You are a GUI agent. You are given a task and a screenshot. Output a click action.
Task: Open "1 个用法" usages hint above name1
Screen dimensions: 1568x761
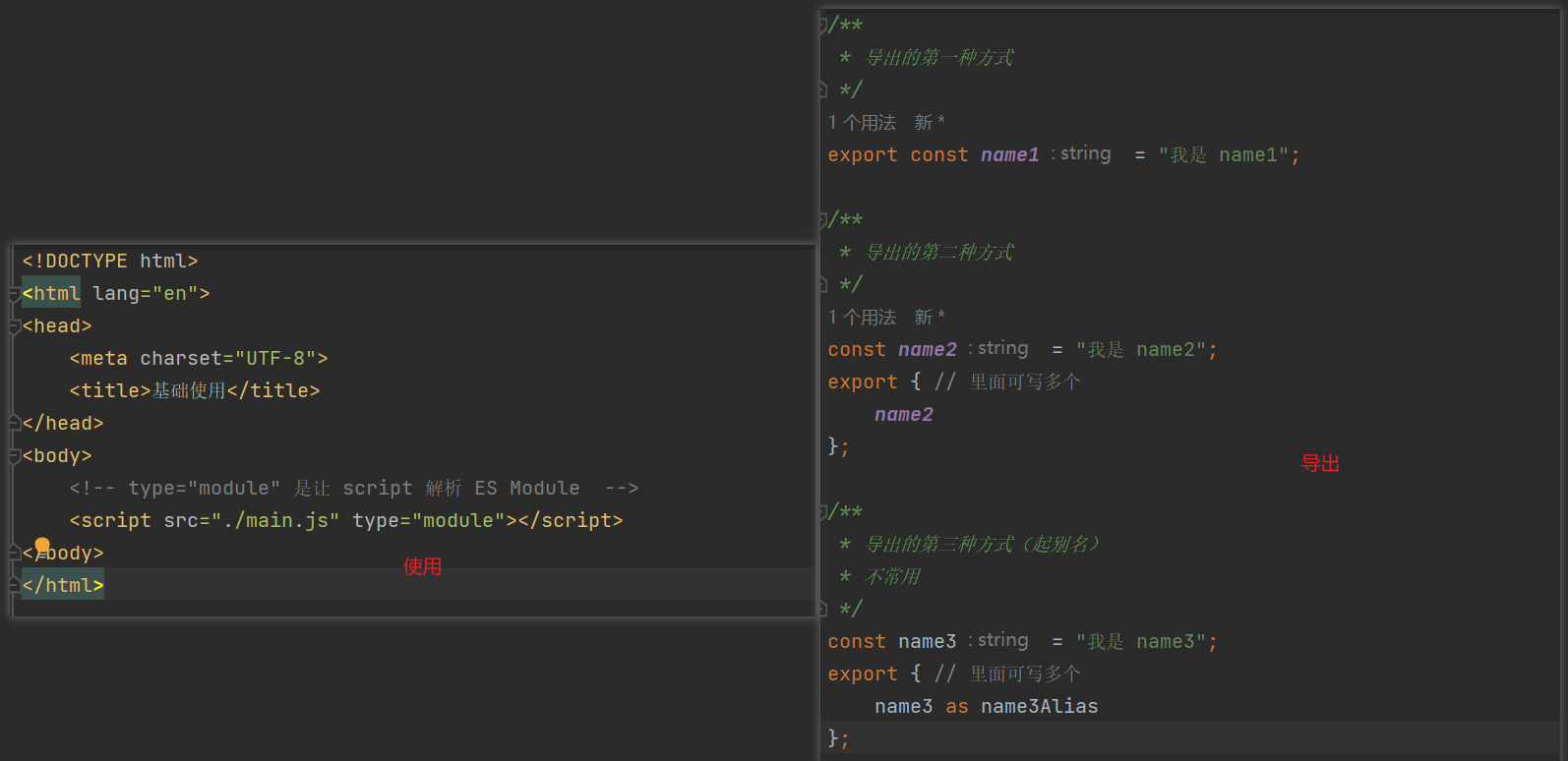tap(862, 122)
